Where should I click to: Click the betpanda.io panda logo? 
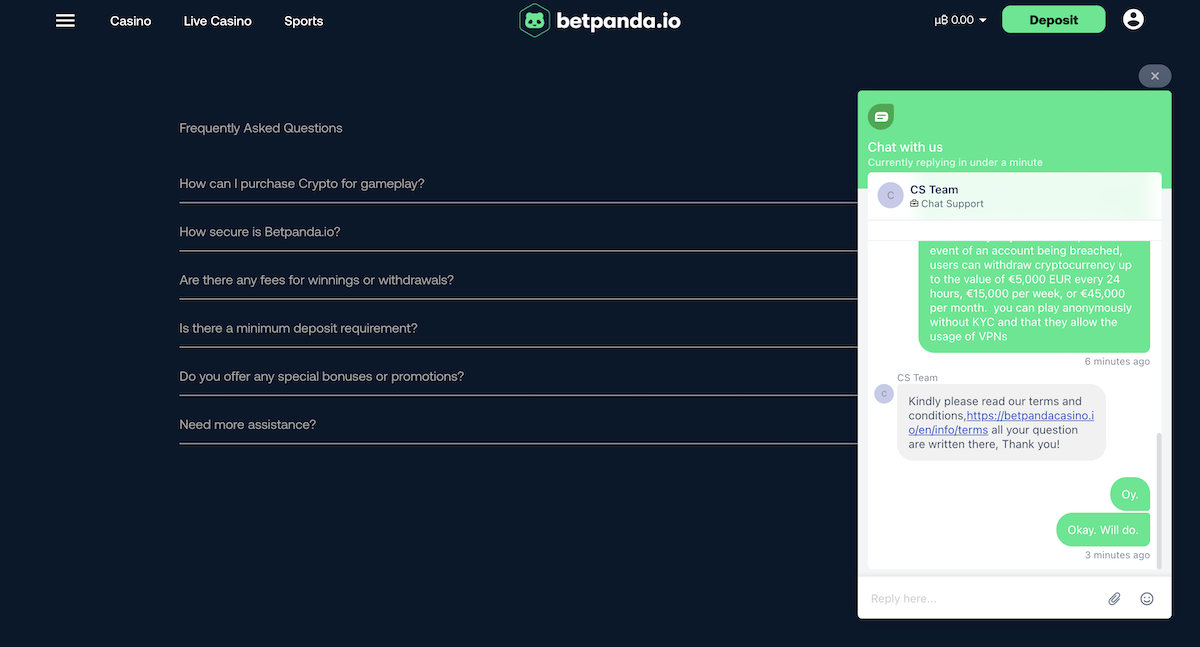pyautogui.click(x=535, y=19)
